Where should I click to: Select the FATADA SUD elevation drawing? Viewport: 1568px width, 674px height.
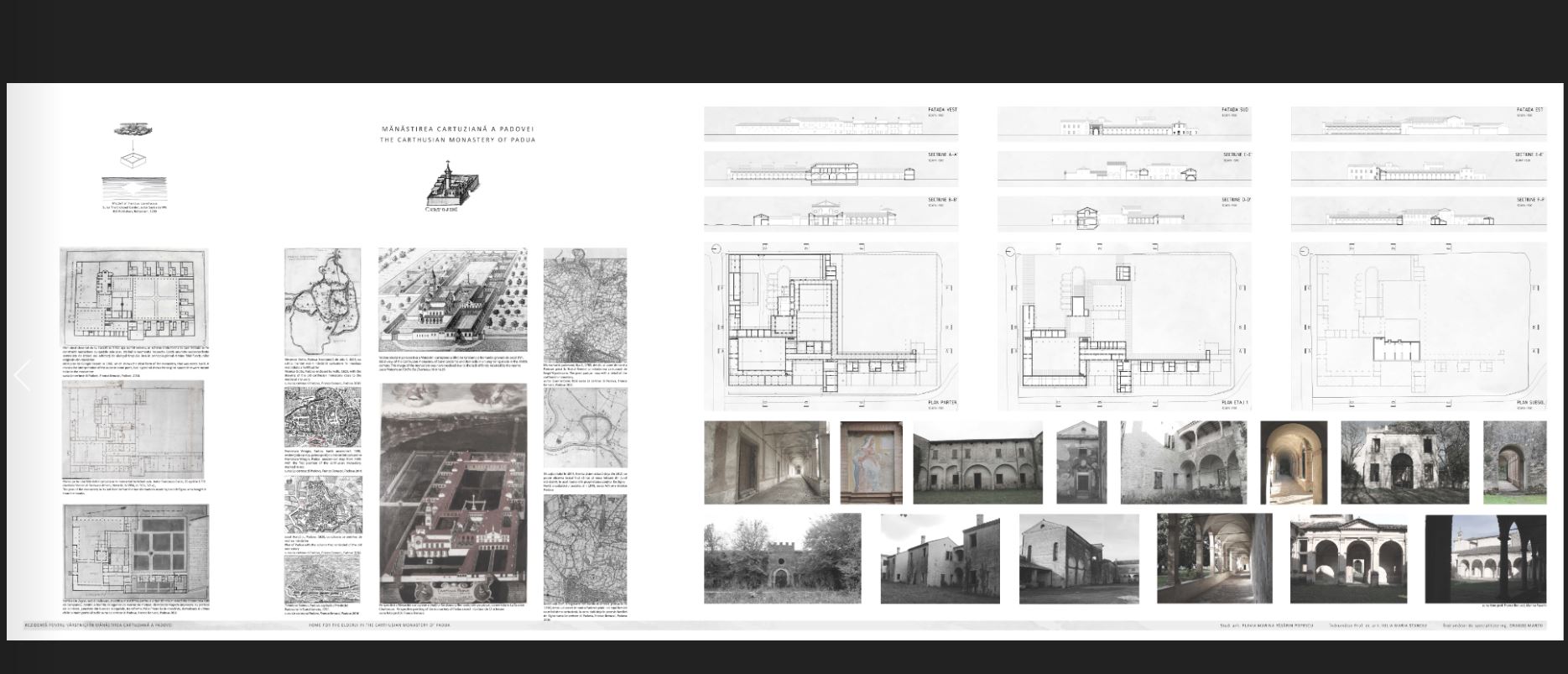[1124, 124]
